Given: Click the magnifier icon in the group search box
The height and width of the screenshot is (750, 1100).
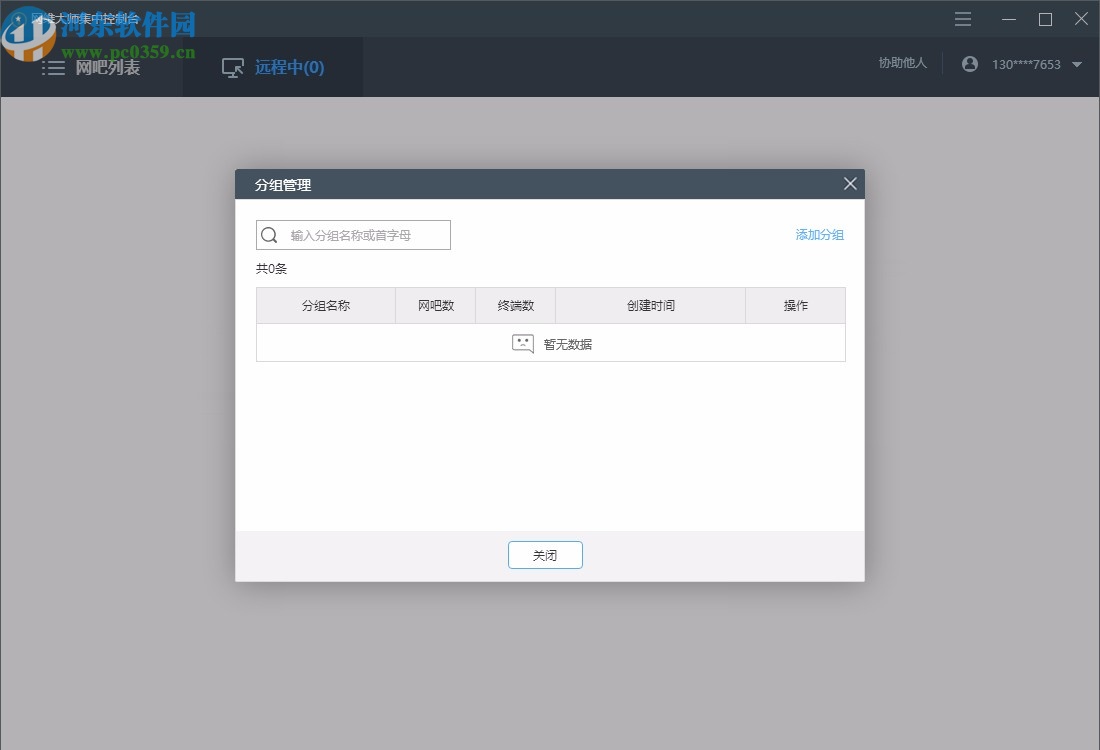Looking at the screenshot, I should click(269, 234).
